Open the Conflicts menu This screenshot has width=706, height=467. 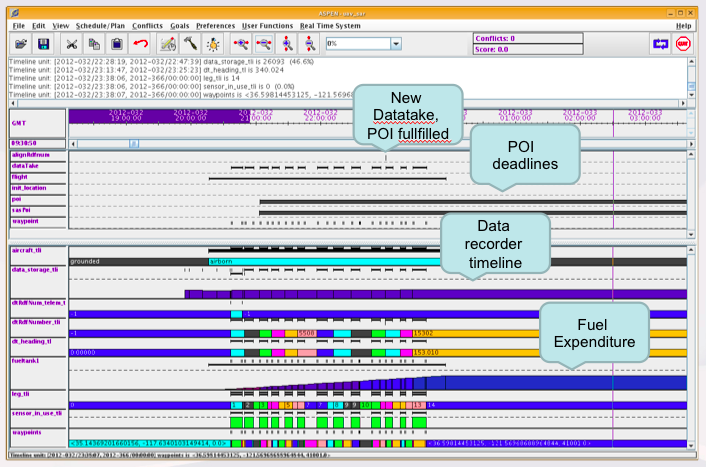pos(147,26)
